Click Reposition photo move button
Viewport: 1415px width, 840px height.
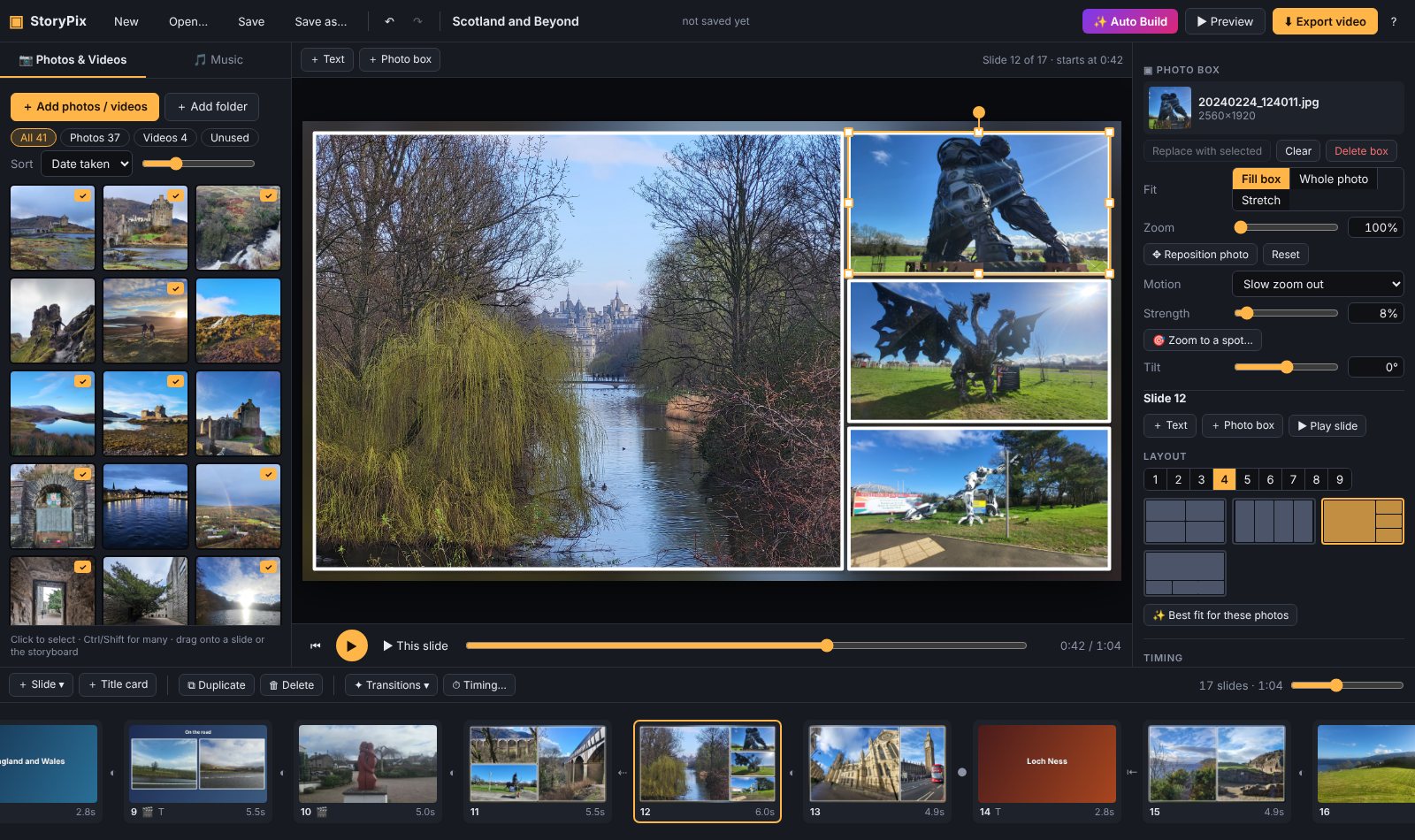pyautogui.click(x=1200, y=255)
